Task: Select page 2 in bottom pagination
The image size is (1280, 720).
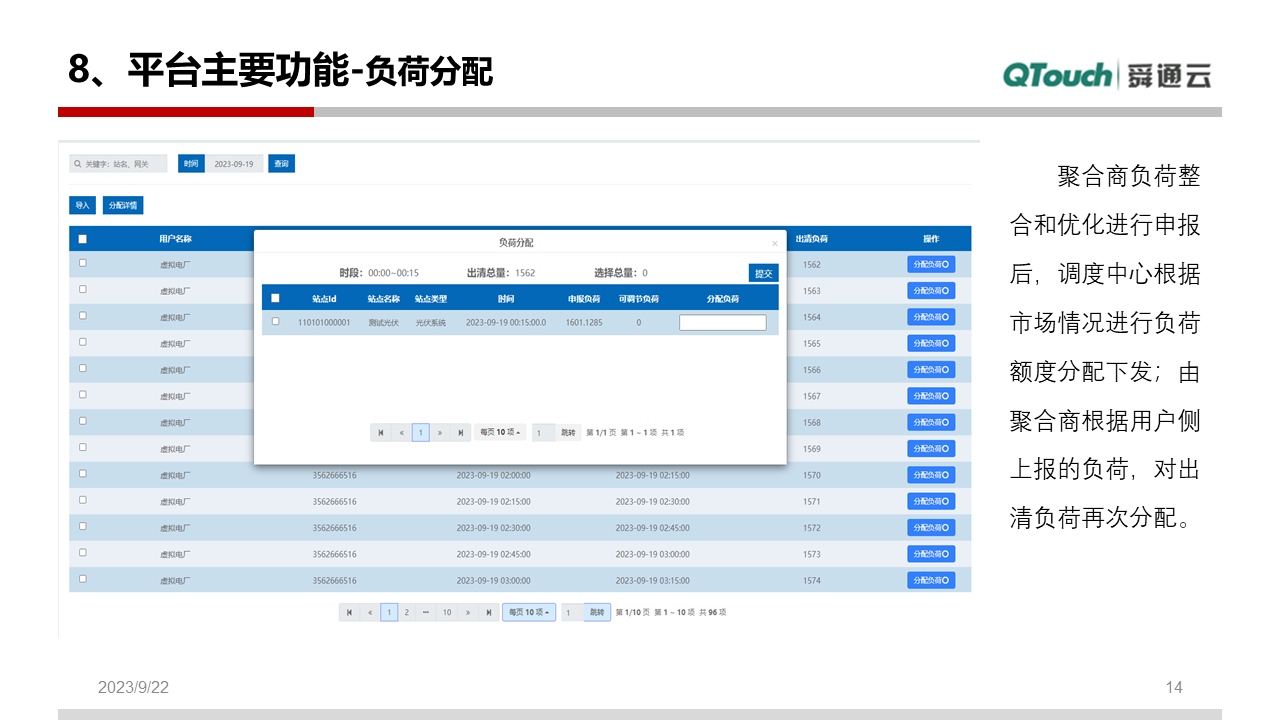Action: point(406,611)
